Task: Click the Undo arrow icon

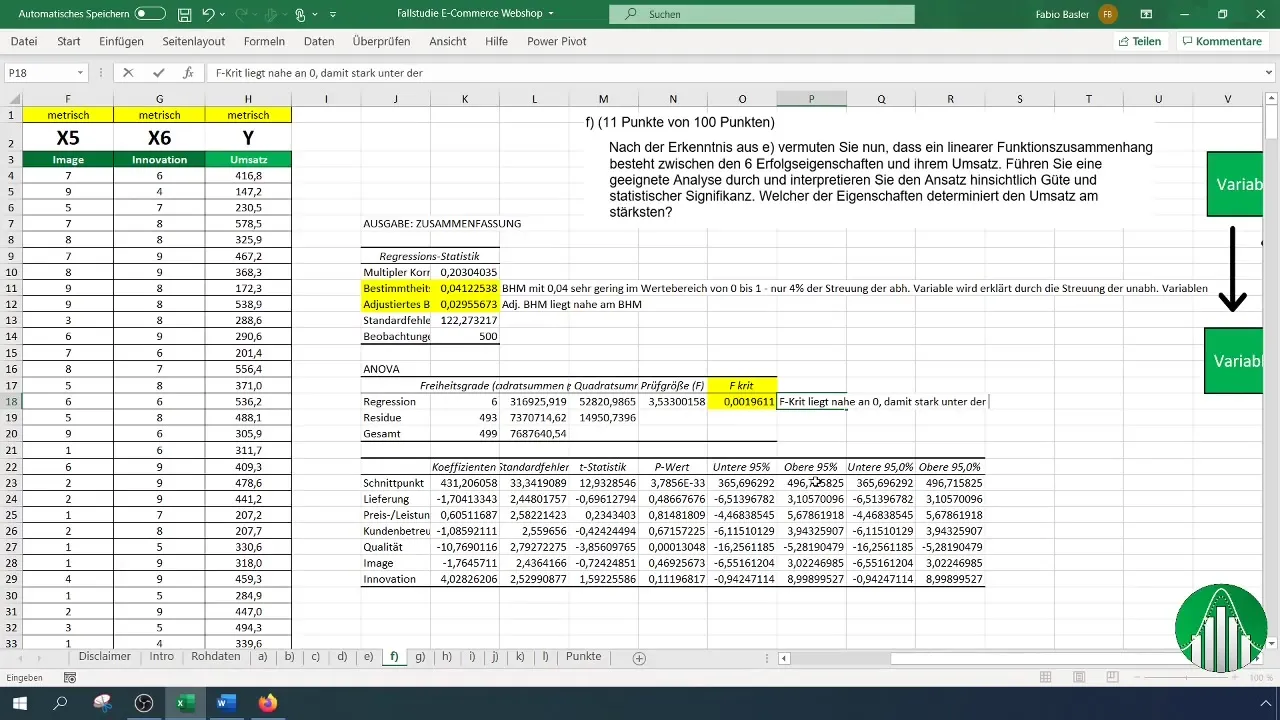Action: coord(208,15)
